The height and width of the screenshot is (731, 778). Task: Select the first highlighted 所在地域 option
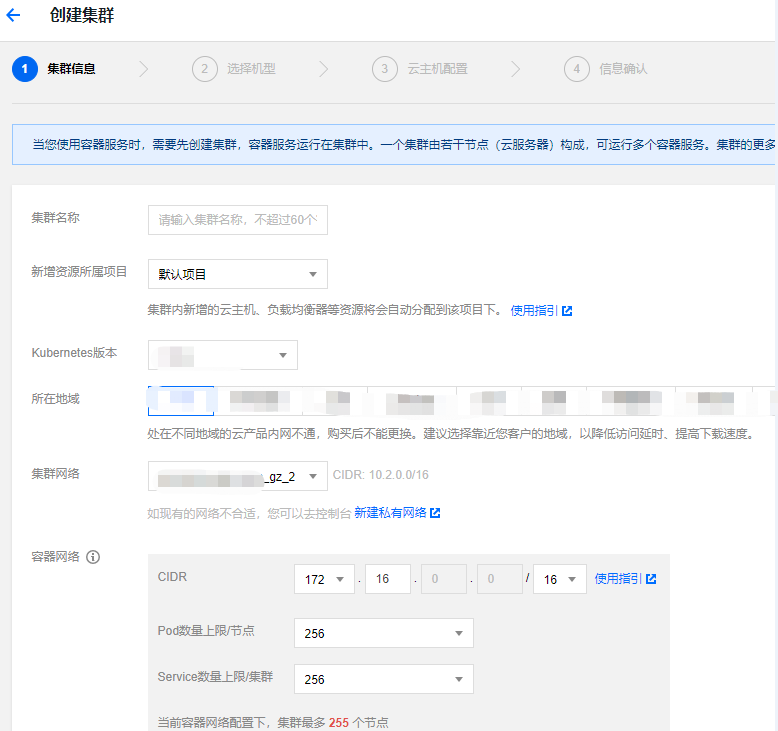[181, 401]
